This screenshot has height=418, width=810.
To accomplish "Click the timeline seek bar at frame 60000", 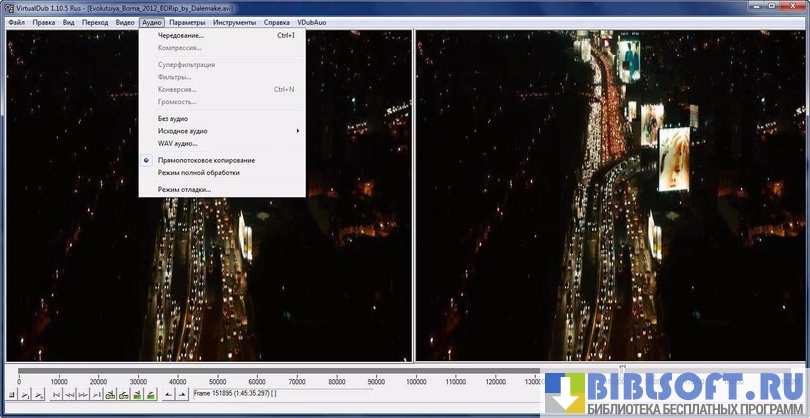I will (x=257, y=370).
